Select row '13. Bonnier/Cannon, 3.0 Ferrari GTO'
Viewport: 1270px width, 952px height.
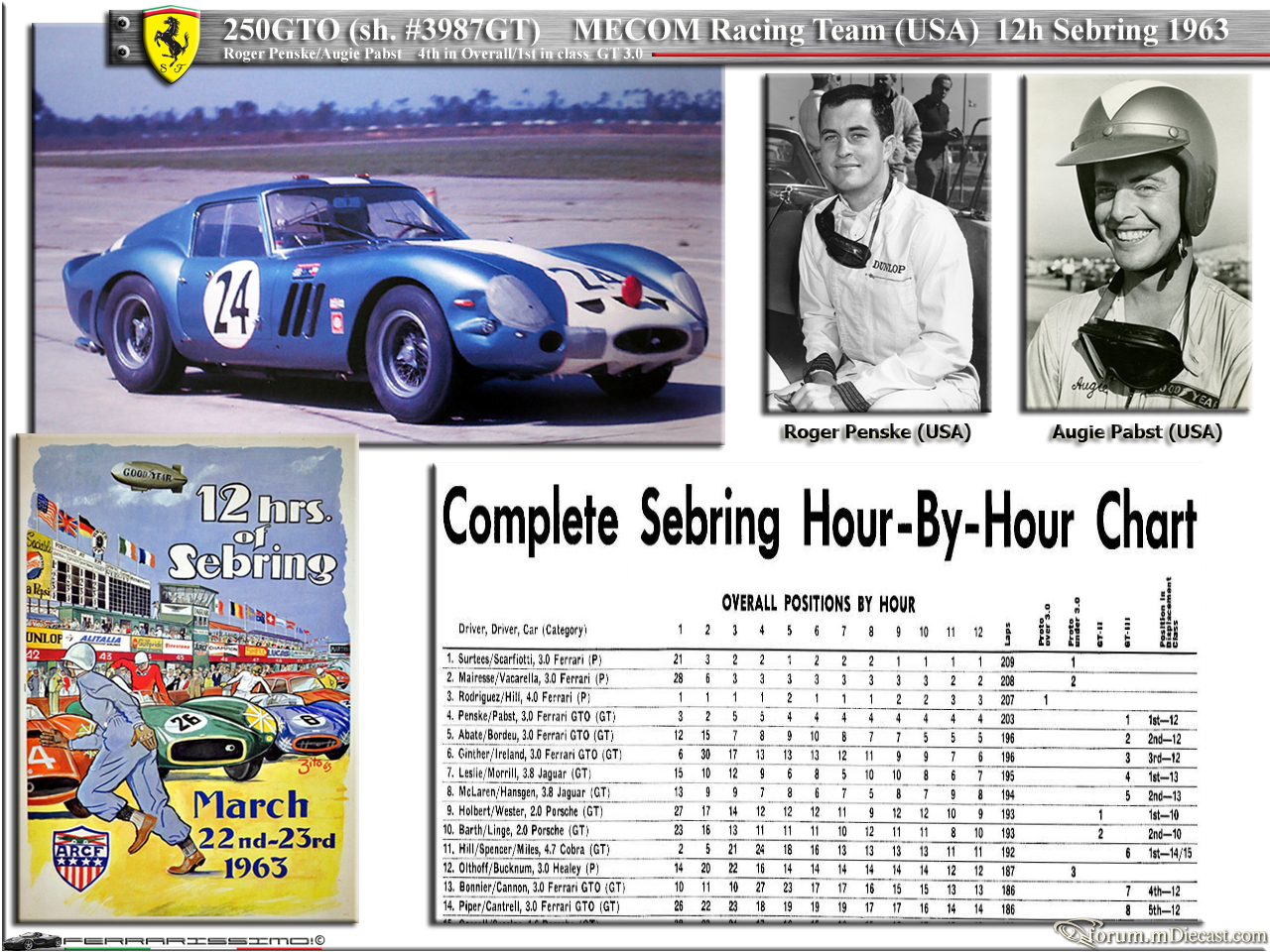(x=820, y=888)
